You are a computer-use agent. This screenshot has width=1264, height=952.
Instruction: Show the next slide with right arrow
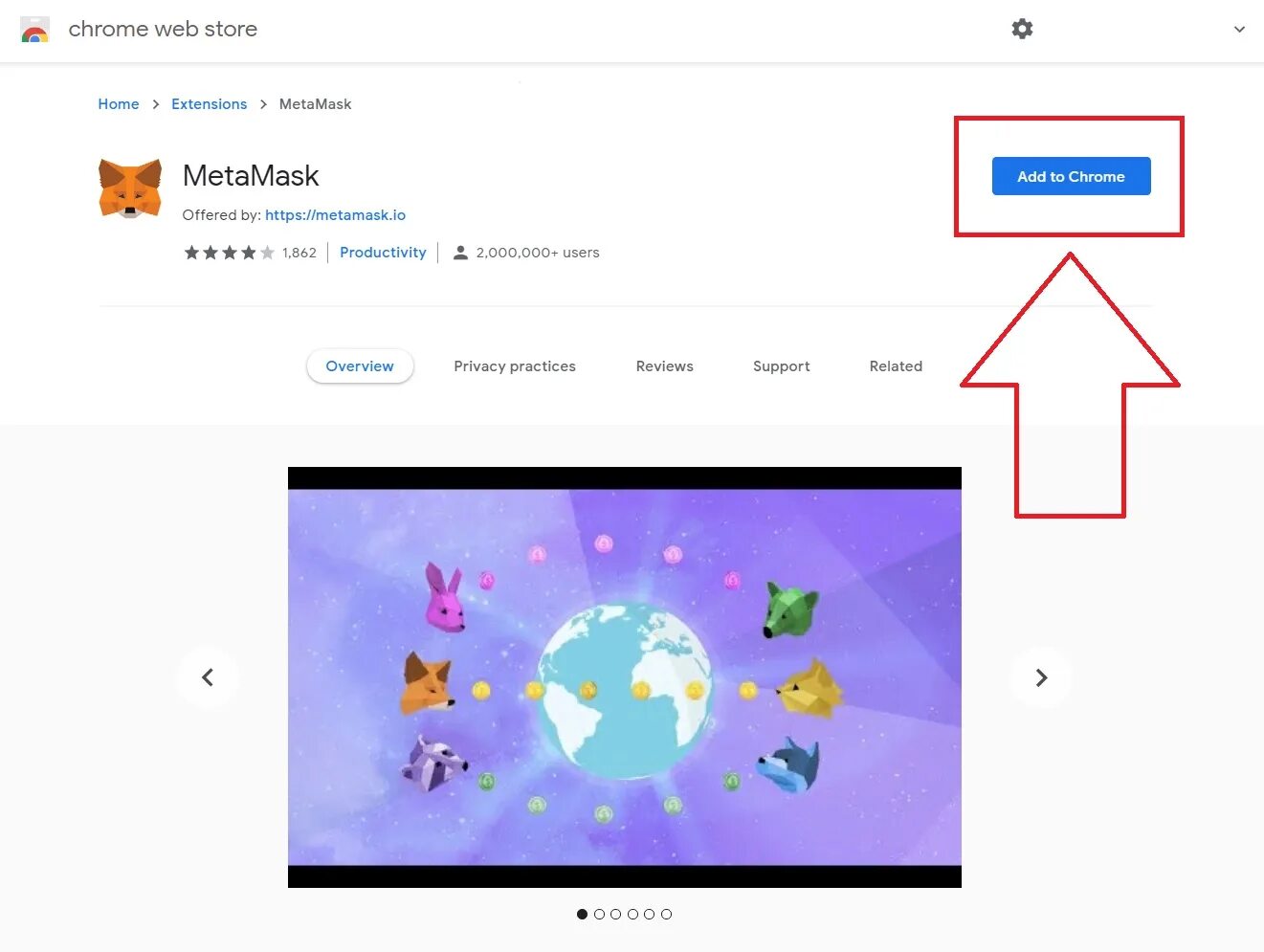[x=1041, y=677]
